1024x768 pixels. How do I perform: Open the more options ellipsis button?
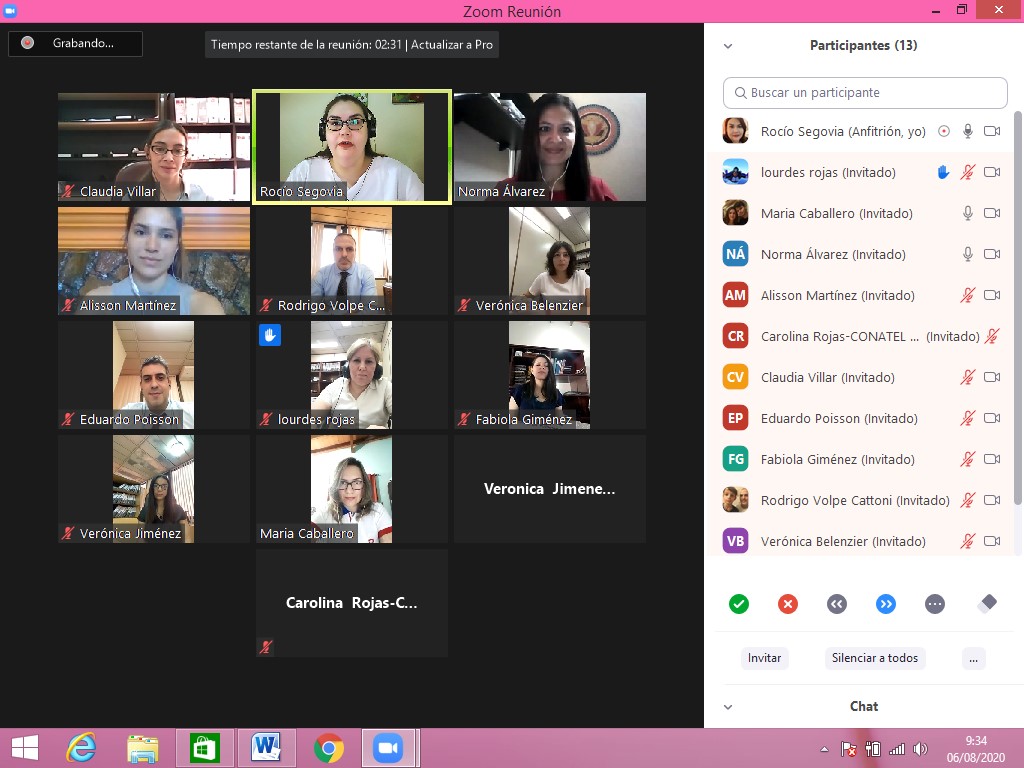pyautogui.click(x=973, y=658)
